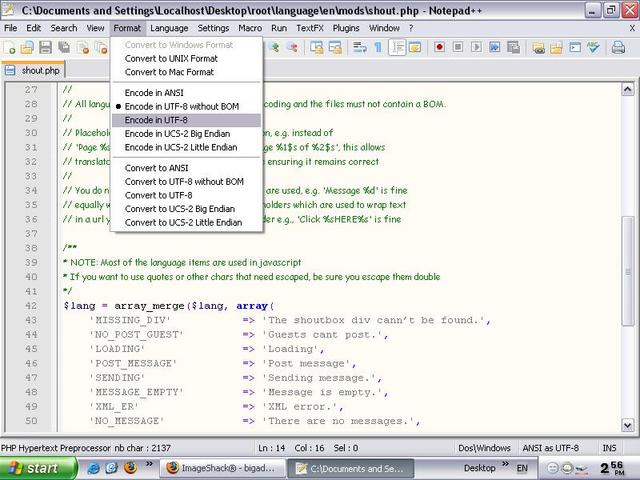Choose Convert to Mac Format
640x480 pixels.
pos(186,72)
